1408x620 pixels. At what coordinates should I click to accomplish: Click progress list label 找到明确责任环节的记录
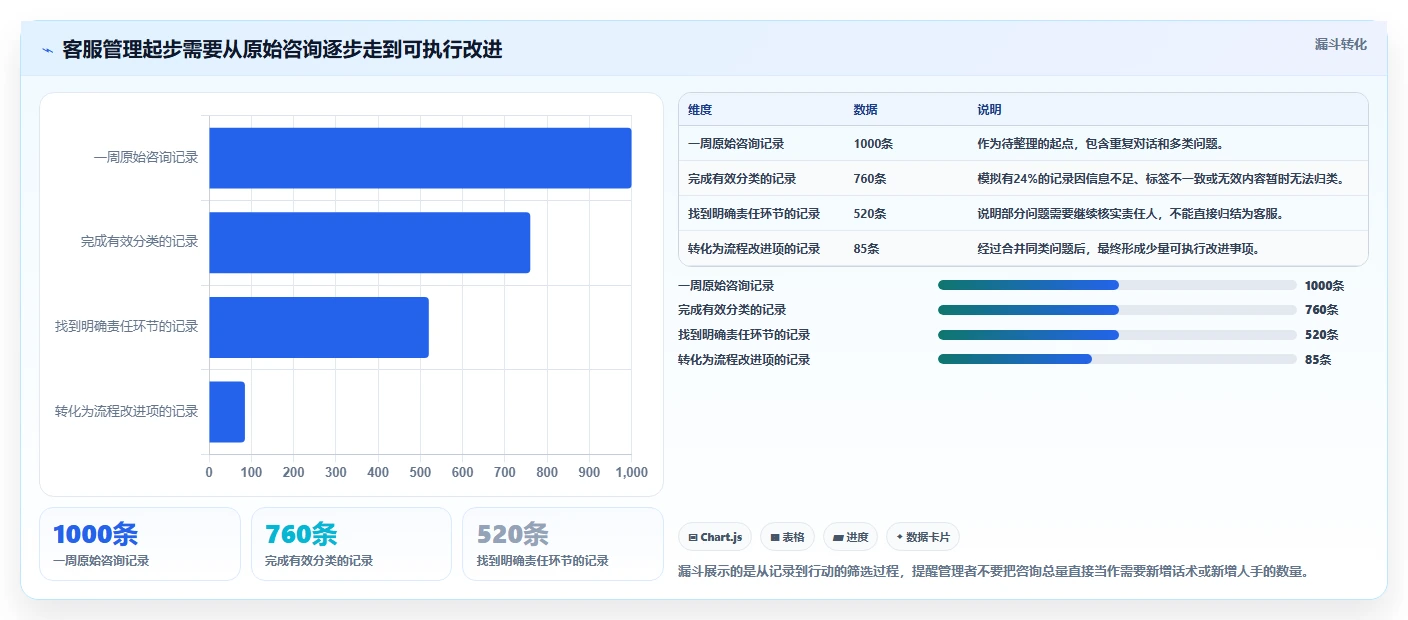(744, 335)
